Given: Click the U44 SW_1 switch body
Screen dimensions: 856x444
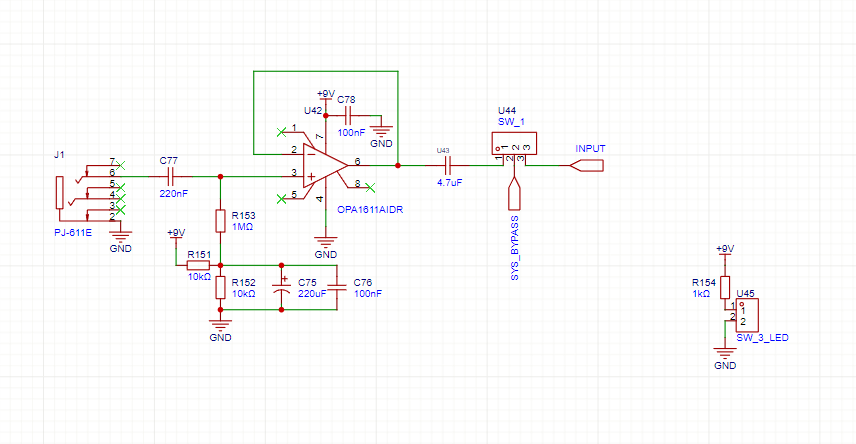Looking at the screenshot, I should tap(513, 145).
